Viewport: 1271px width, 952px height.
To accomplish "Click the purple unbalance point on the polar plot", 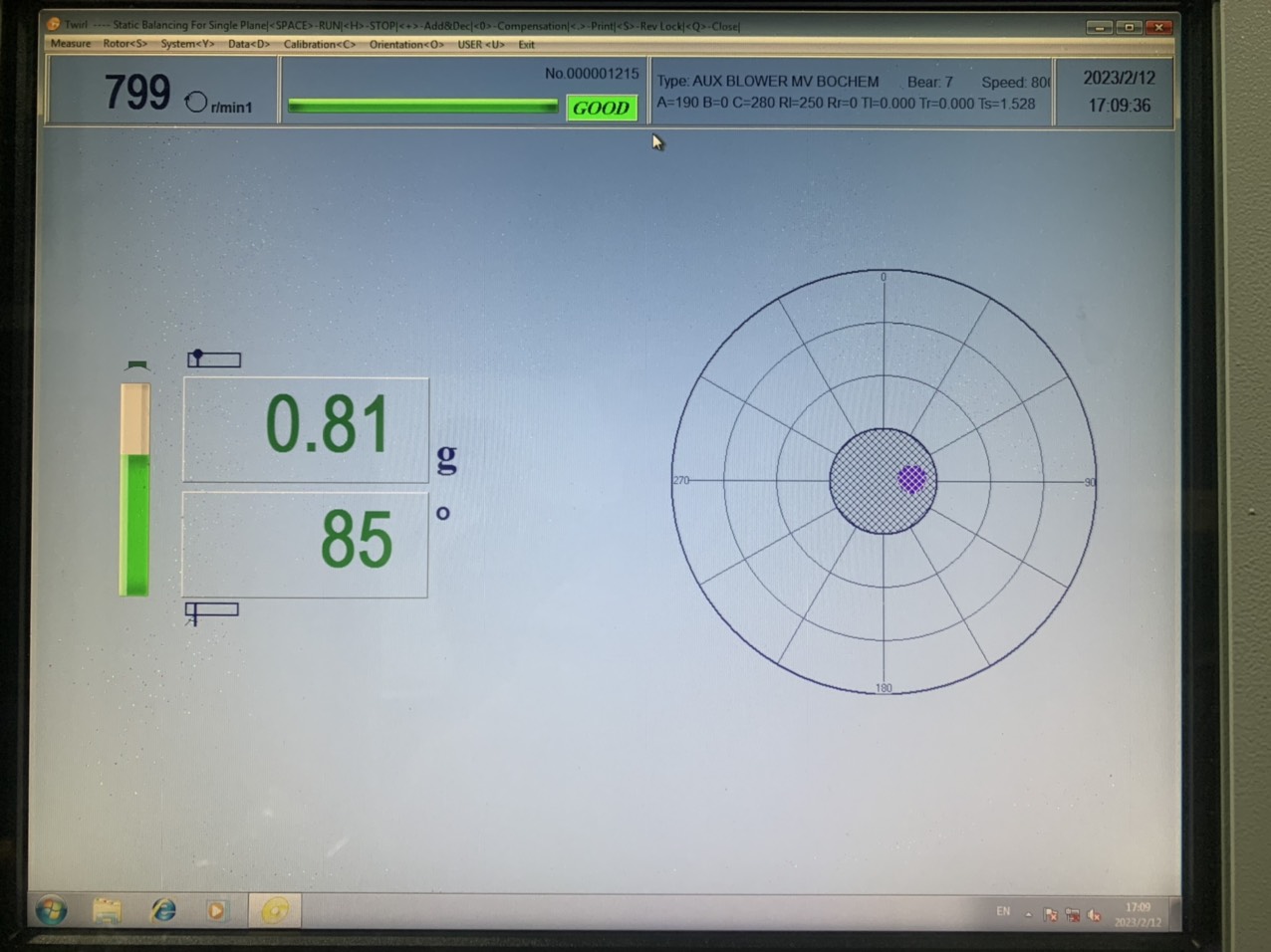I will [x=911, y=480].
